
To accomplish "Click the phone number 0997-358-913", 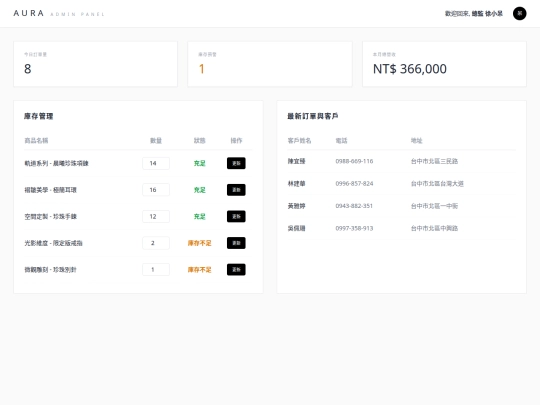I will [x=354, y=228].
